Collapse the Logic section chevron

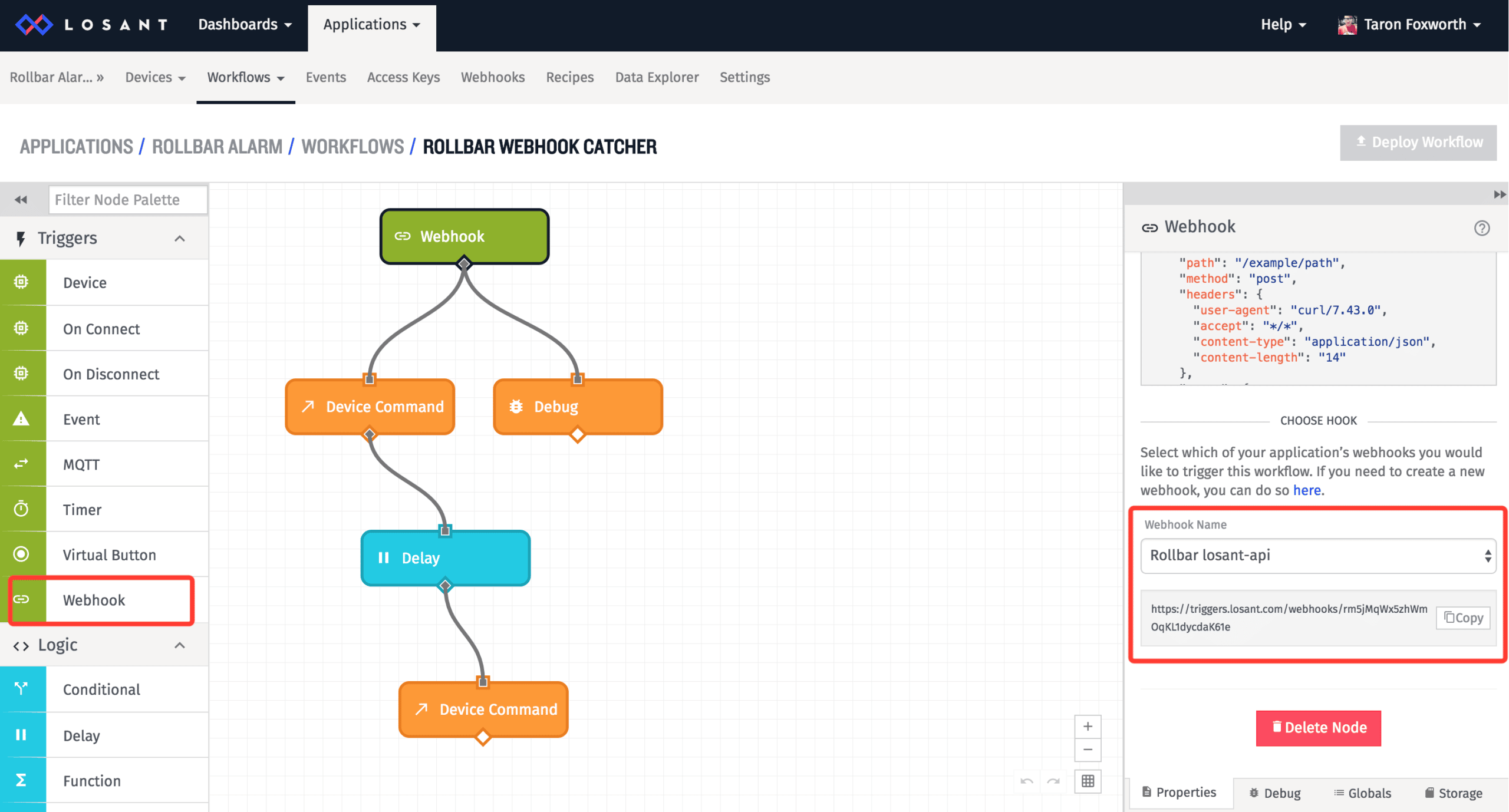tap(180, 645)
